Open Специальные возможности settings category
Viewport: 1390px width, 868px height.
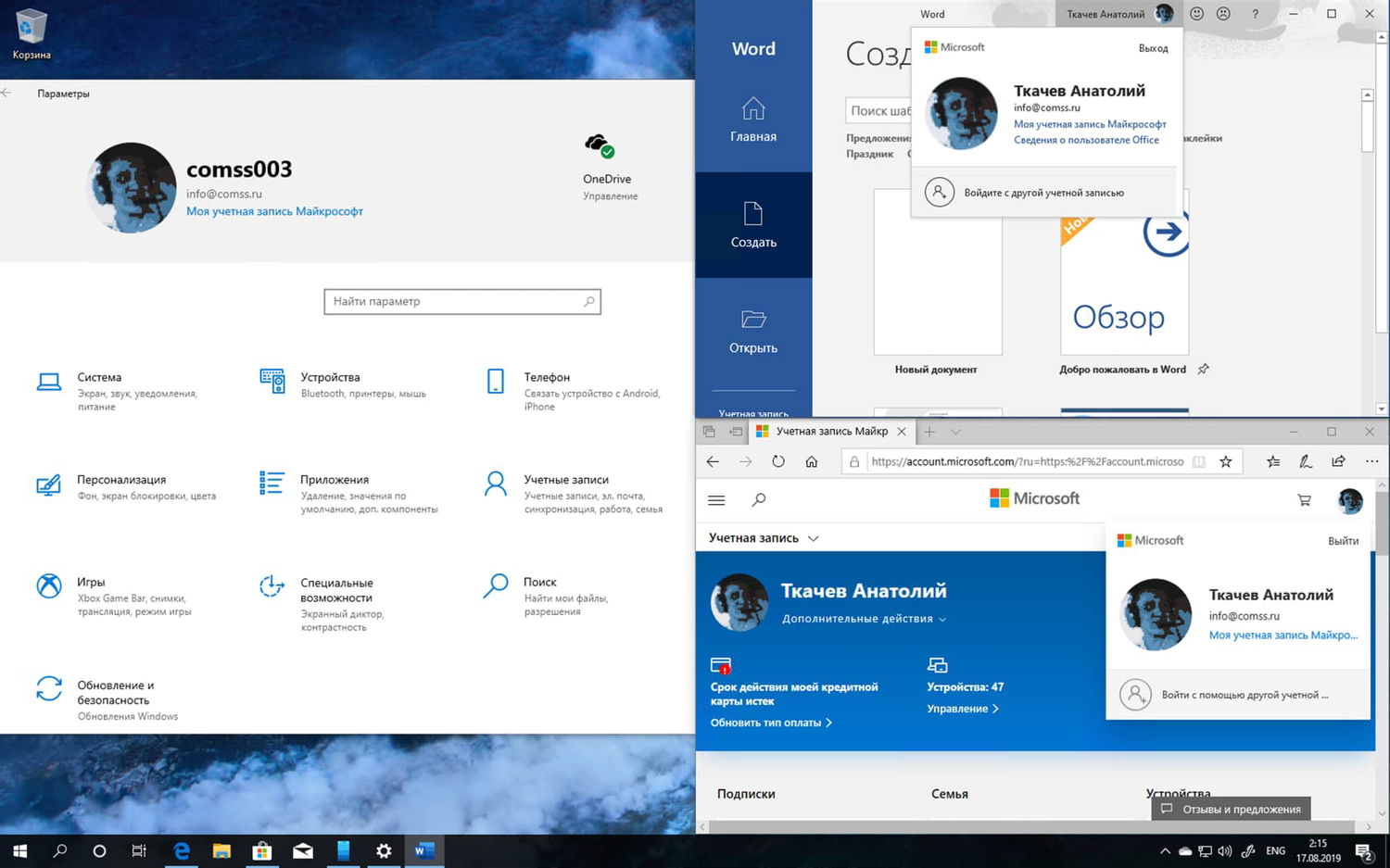[322, 604]
